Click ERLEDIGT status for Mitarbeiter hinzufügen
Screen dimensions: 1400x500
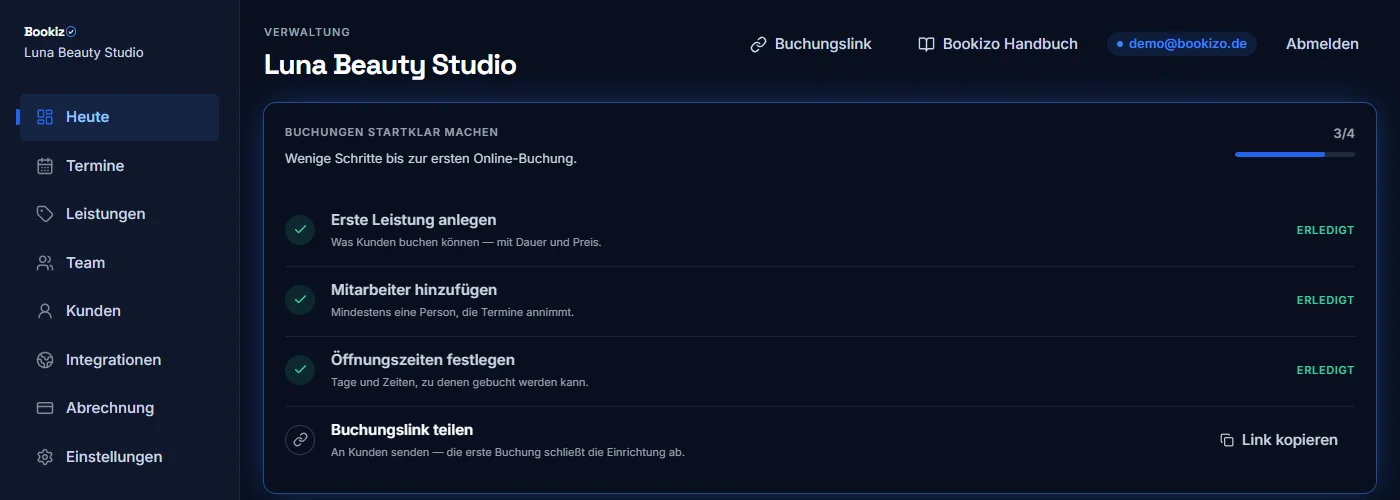click(1325, 300)
